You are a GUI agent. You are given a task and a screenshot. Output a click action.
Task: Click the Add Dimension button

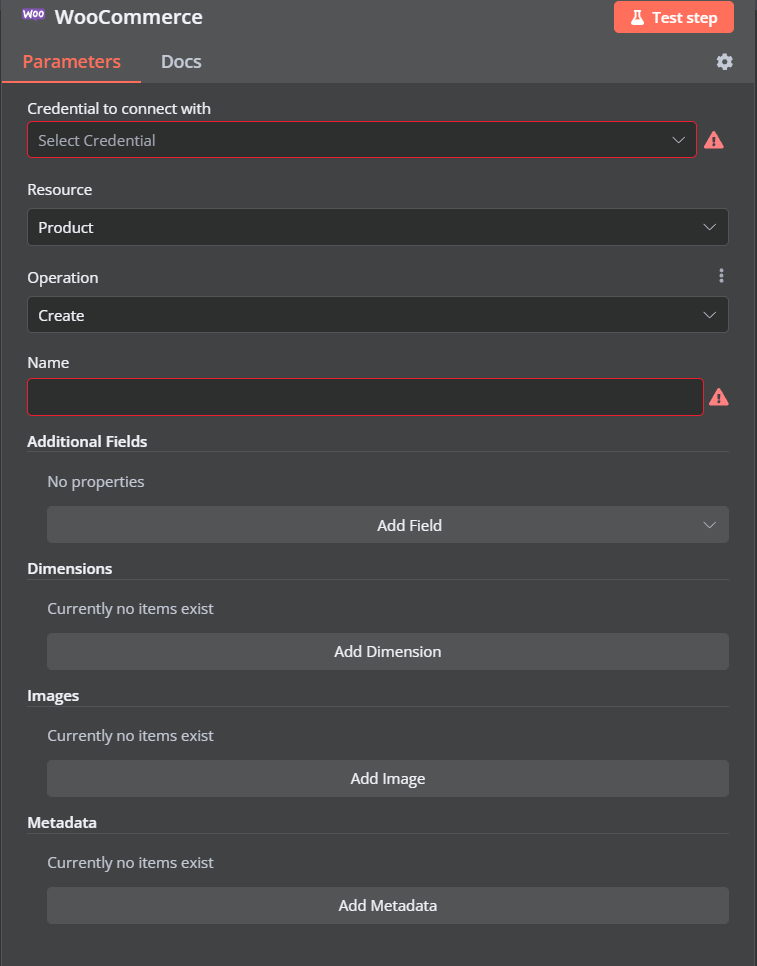pyautogui.click(x=388, y=652)
